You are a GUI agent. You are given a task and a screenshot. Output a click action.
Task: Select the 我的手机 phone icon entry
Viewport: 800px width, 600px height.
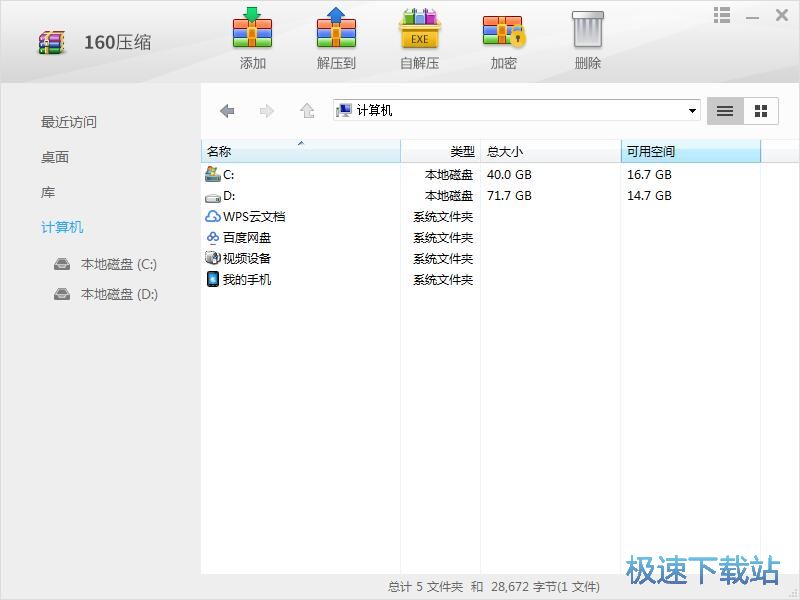click(212, 279)
